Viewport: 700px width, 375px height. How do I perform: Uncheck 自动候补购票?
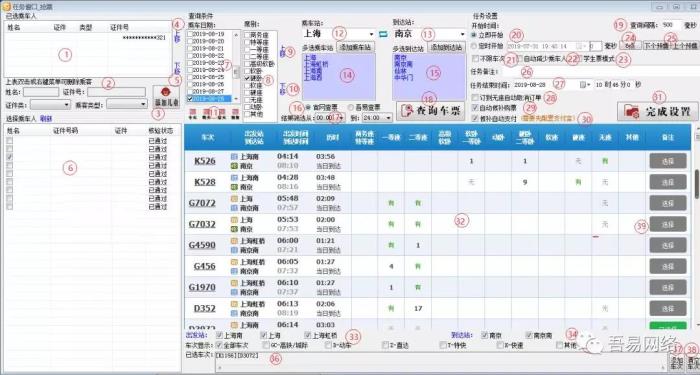tap(475, 108)
